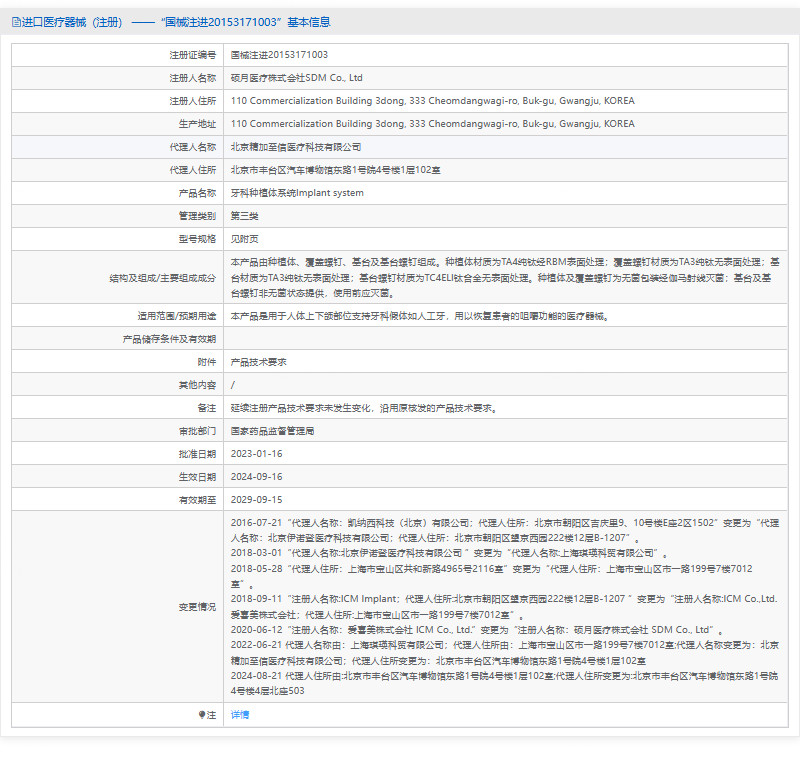Click the 变更情况 row label
The image size is (800, 757).
(x=196, y=607)
